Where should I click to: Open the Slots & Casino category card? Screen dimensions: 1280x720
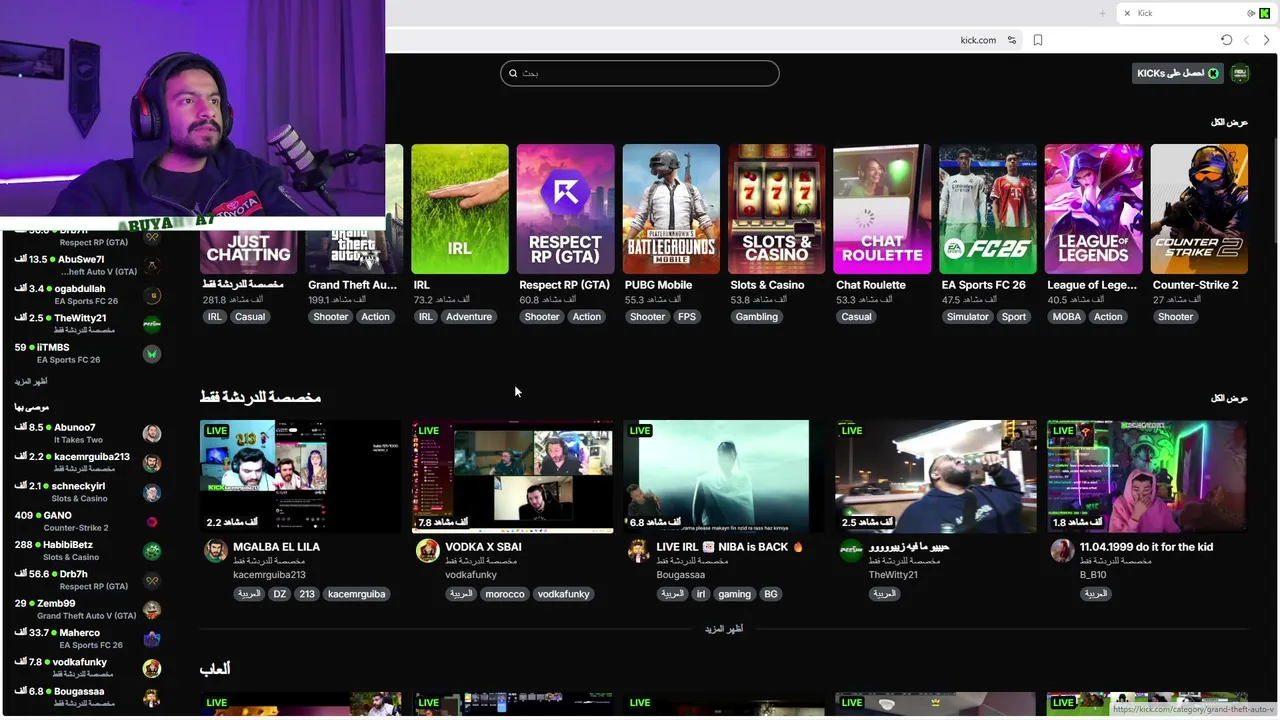pos(777,209)
